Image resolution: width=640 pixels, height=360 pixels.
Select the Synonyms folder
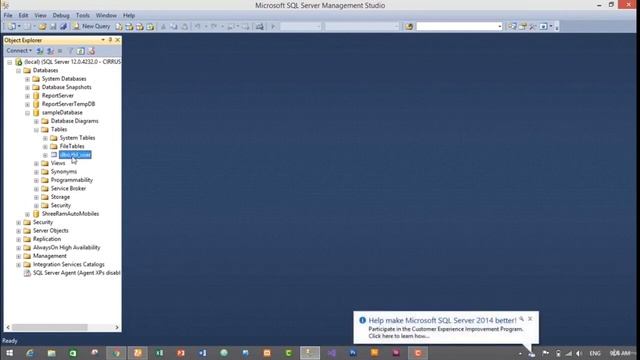click(64, 172)
